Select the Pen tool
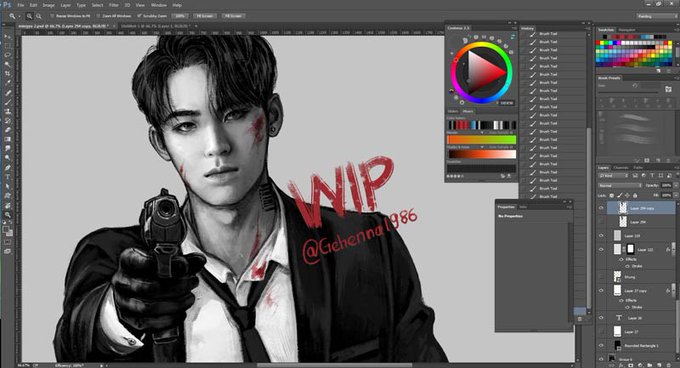 7,167
